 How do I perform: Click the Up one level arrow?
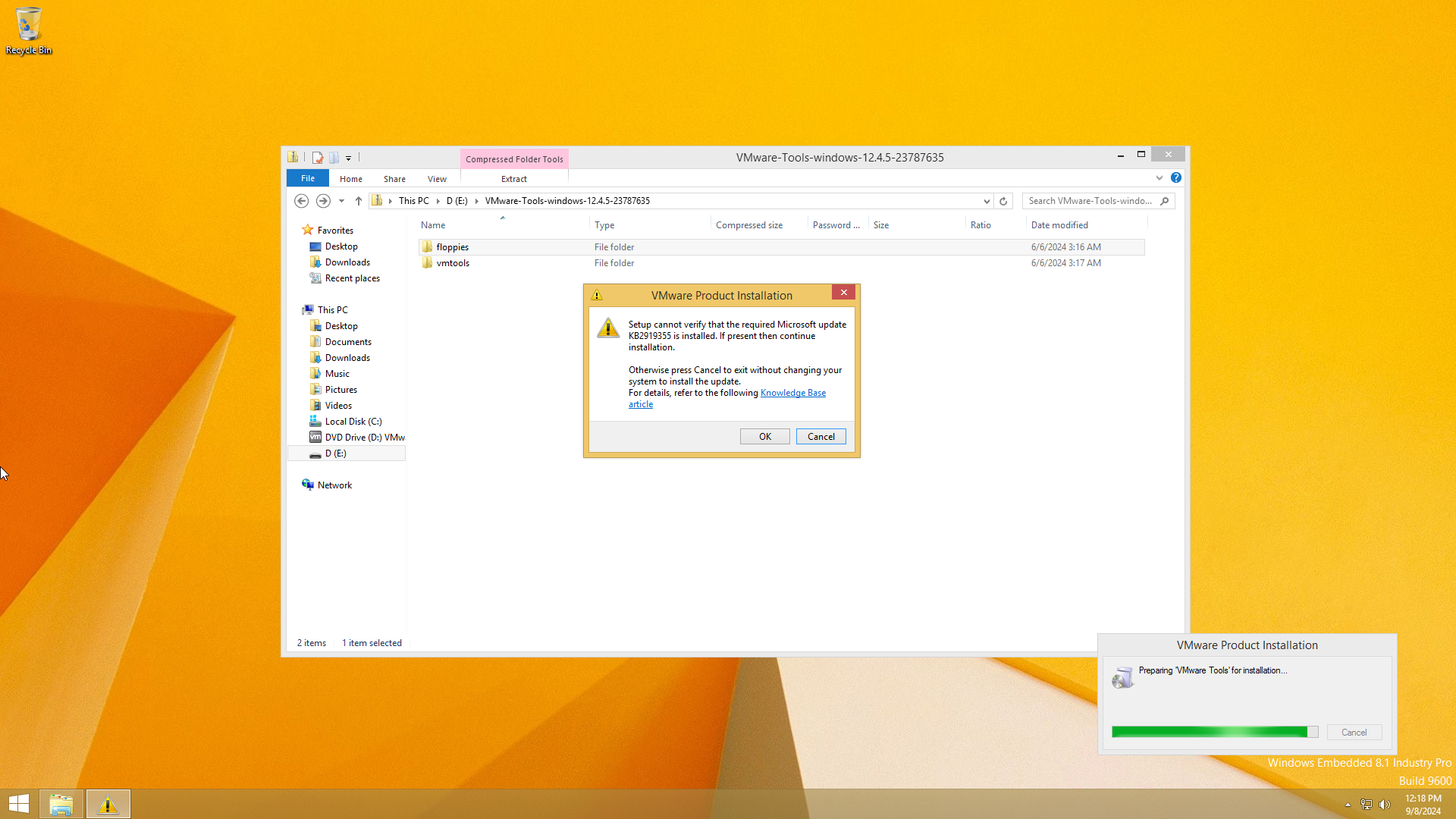(359, 201)
